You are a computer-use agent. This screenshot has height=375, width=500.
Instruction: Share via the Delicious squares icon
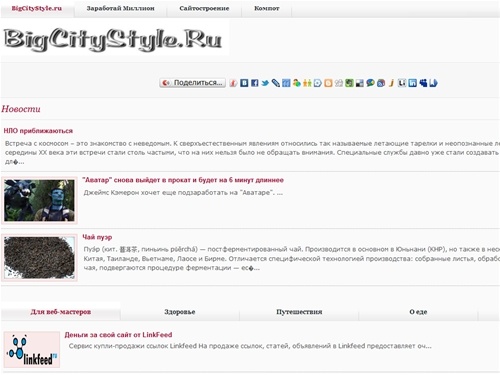360,83
